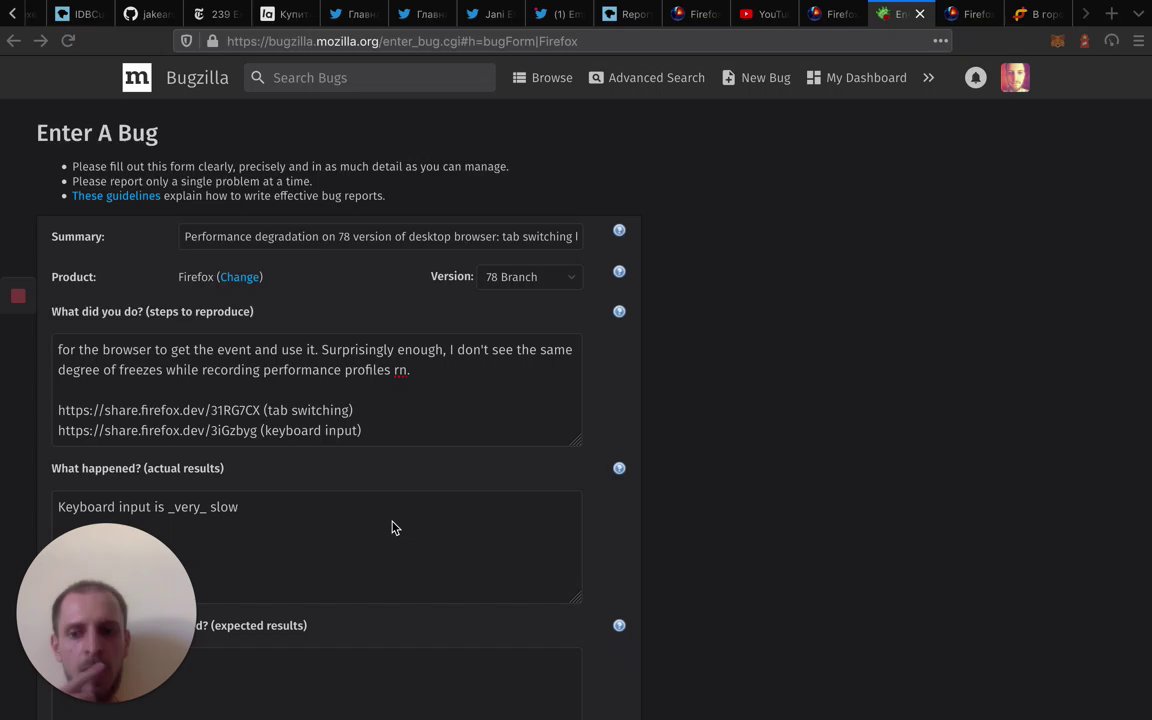The height and width of the screenshot is (720, 1152).
Task: Open the Browse menu item
Action: (x=542, y=77)
